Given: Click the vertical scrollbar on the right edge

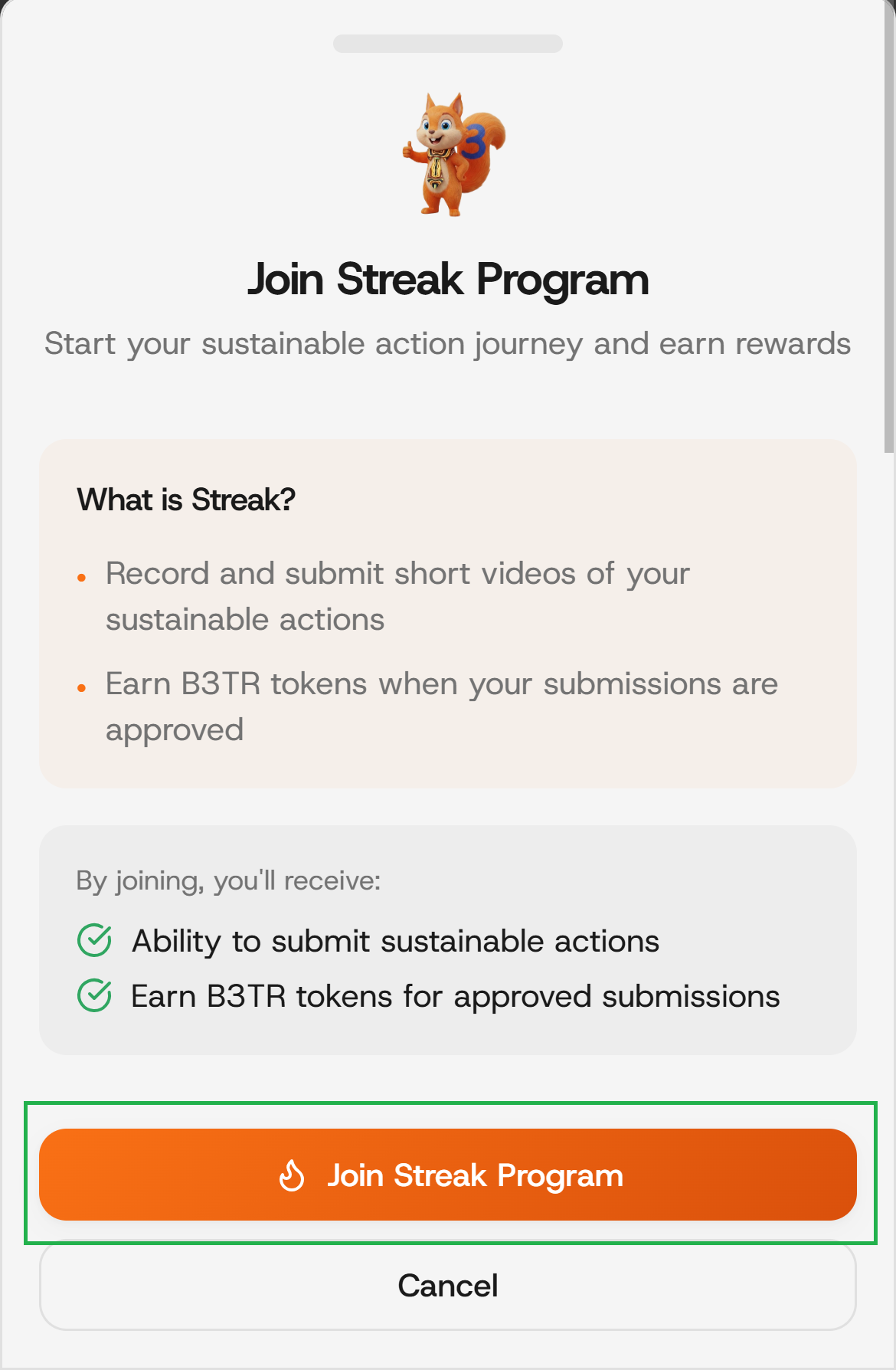Looking at the screenshot, I should (x=888, y=230).
